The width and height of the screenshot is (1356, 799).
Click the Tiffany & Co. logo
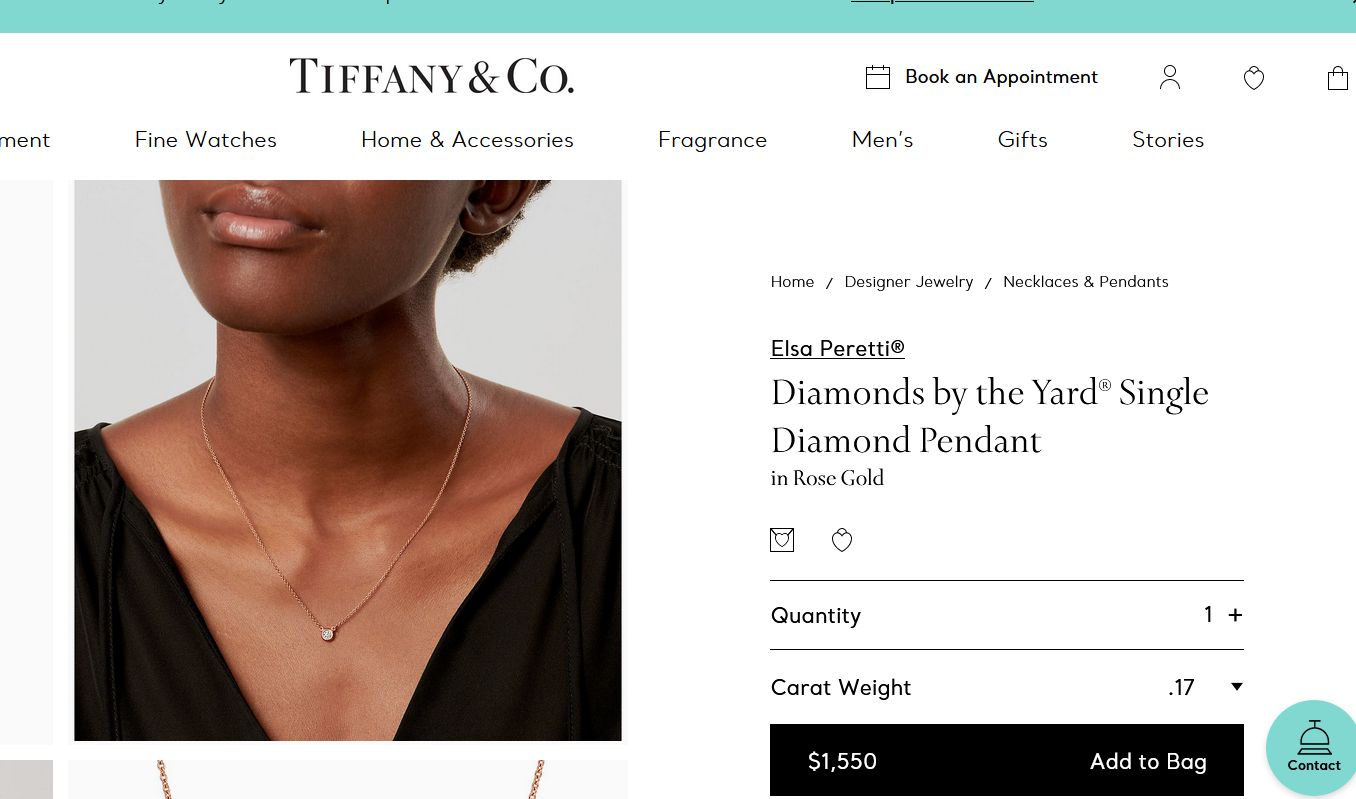432,77
